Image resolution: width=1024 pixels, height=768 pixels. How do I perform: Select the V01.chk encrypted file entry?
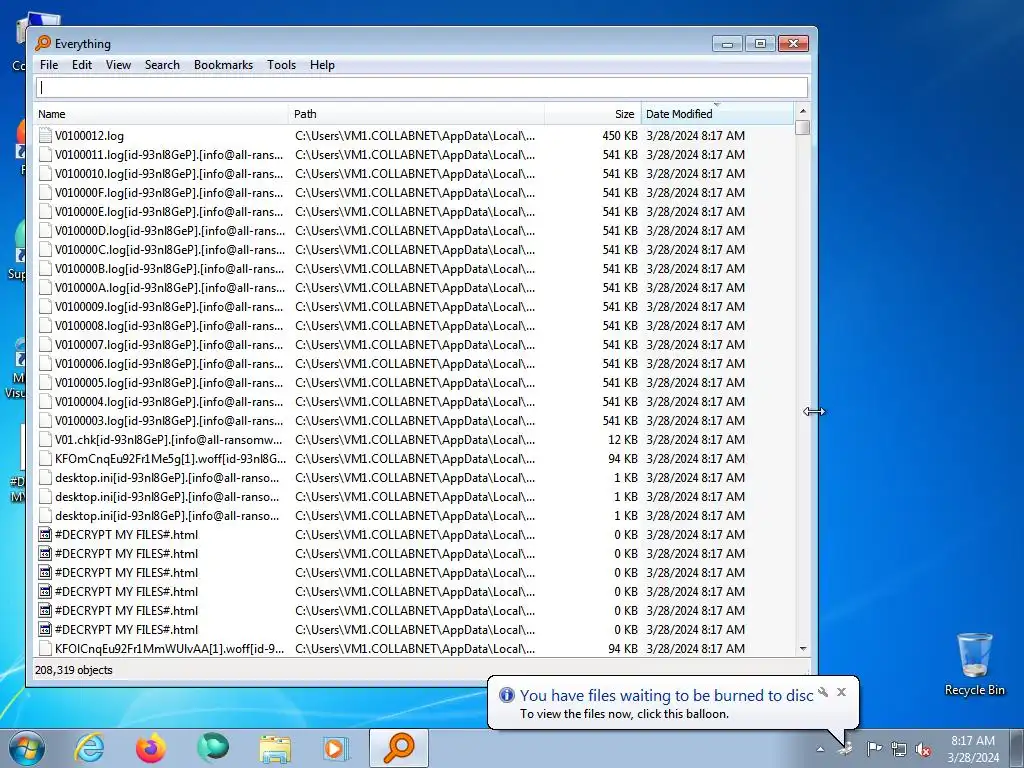pyautogui.click(x=168, y=440)
